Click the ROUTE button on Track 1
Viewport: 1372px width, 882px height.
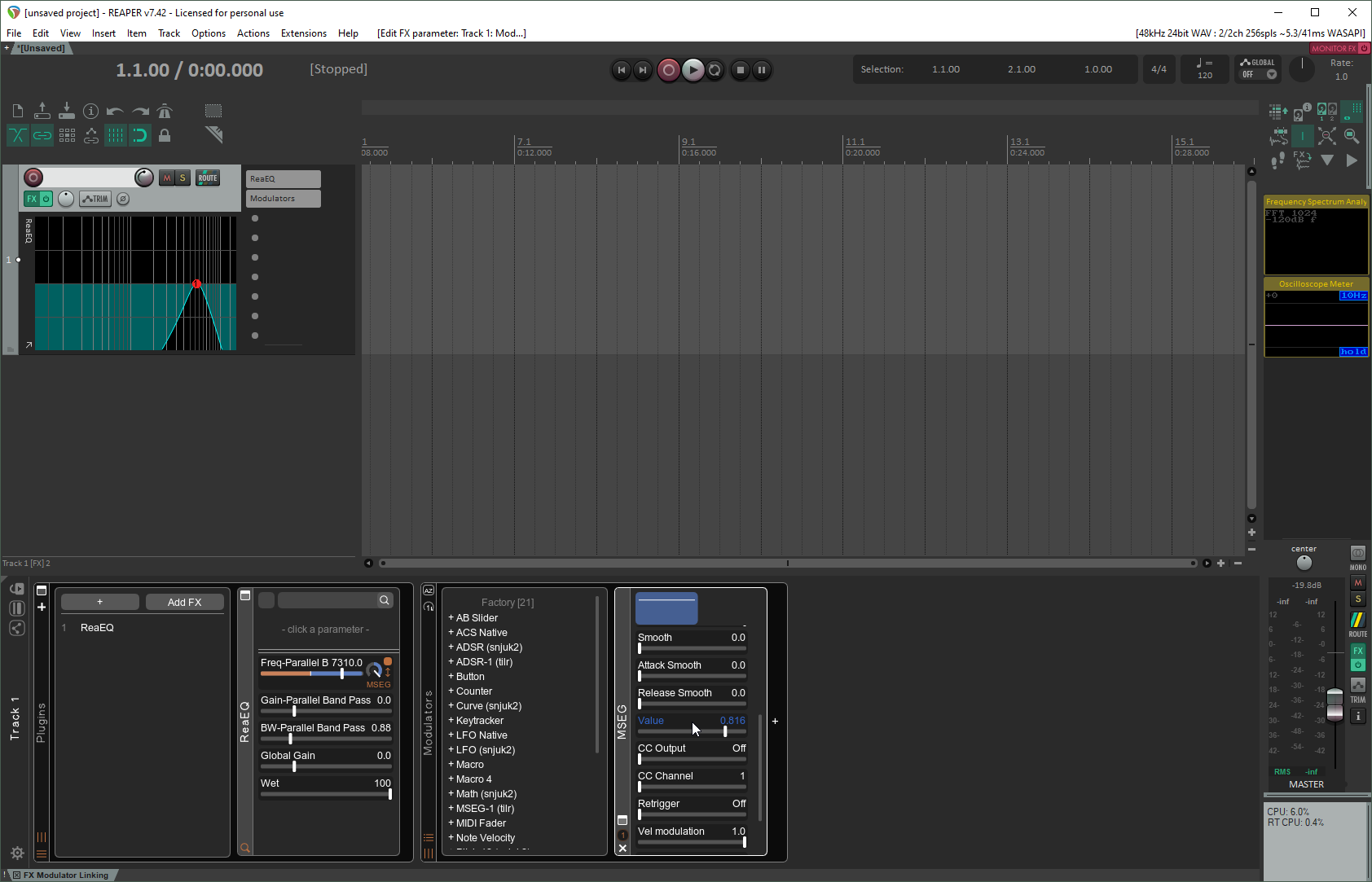click(208, 178)
